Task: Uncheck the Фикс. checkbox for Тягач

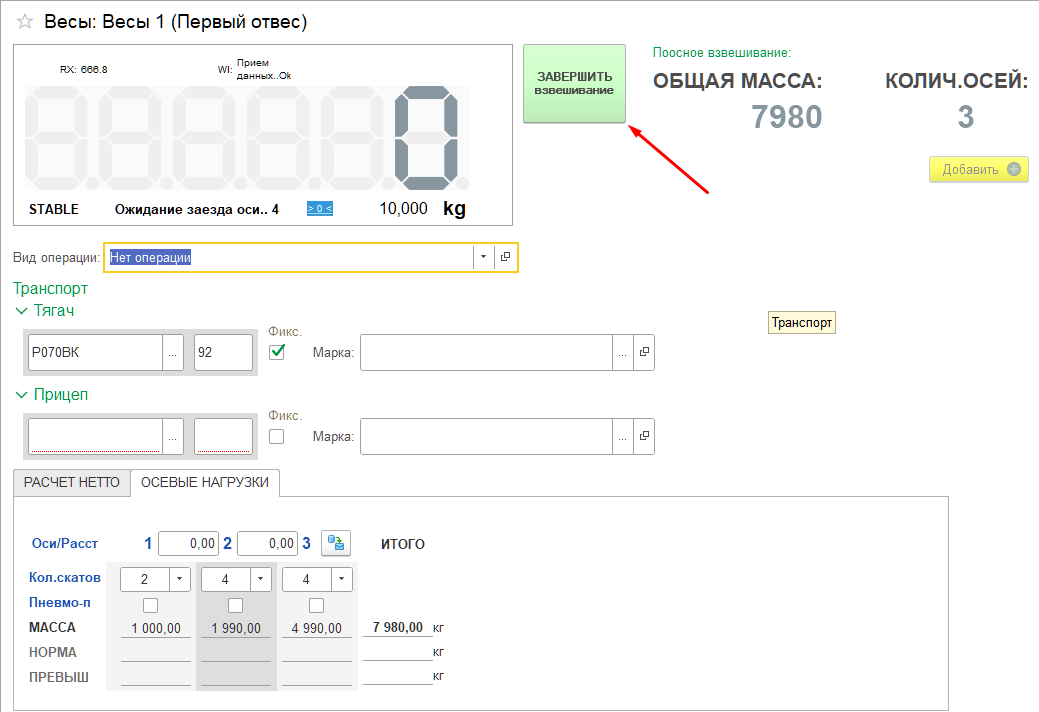Action: 277,352
